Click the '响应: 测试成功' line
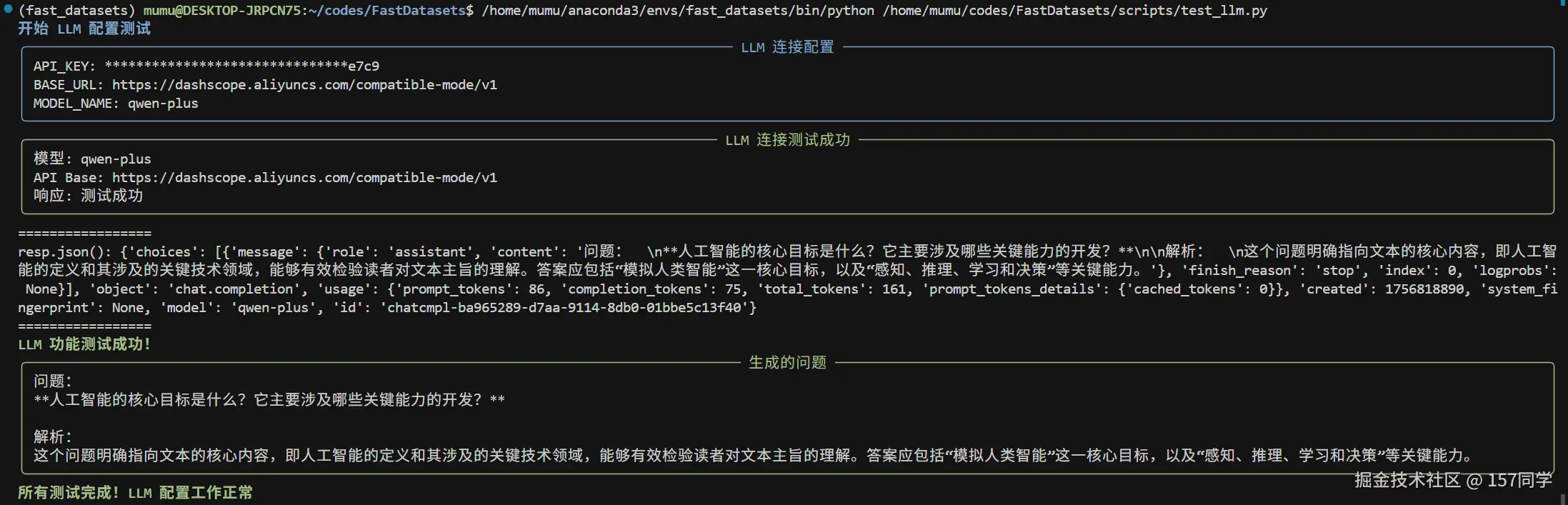Viewport: 1568px width, 505px height. [x=88, y=196]
